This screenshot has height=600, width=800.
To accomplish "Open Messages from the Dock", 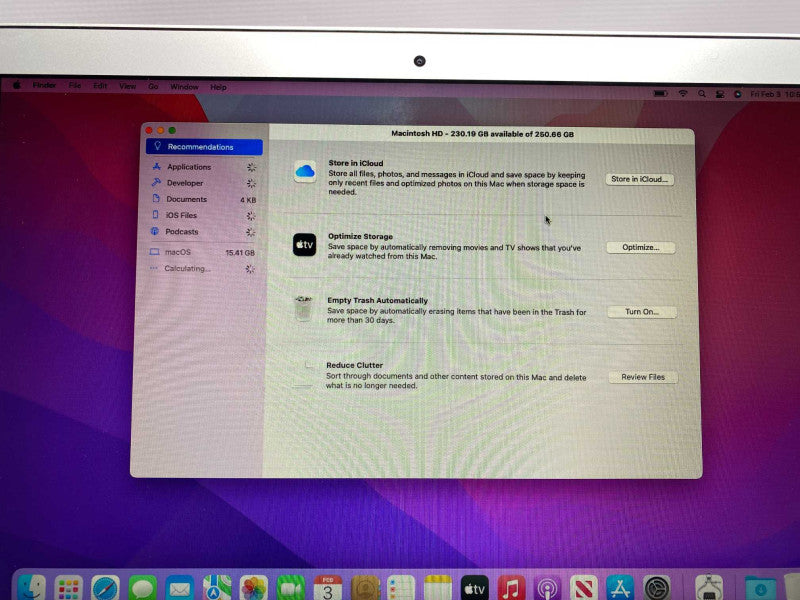I will 143,588.
